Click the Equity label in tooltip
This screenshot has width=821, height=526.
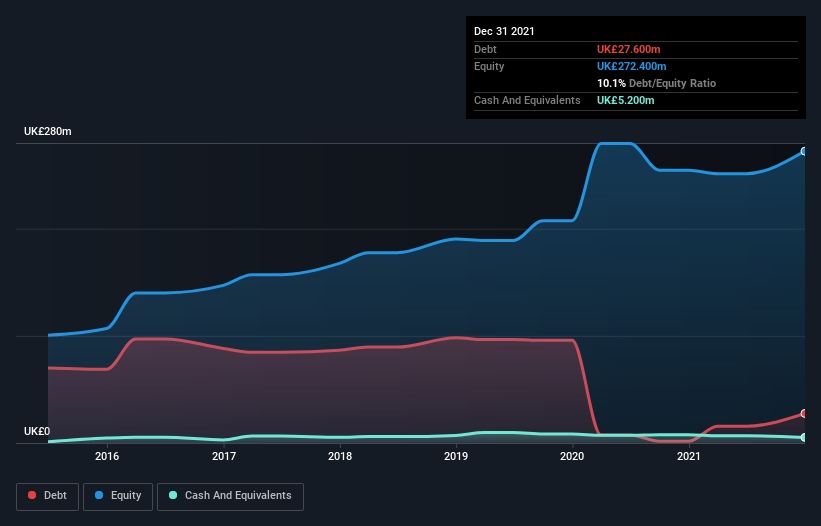(x=489, y=66)
